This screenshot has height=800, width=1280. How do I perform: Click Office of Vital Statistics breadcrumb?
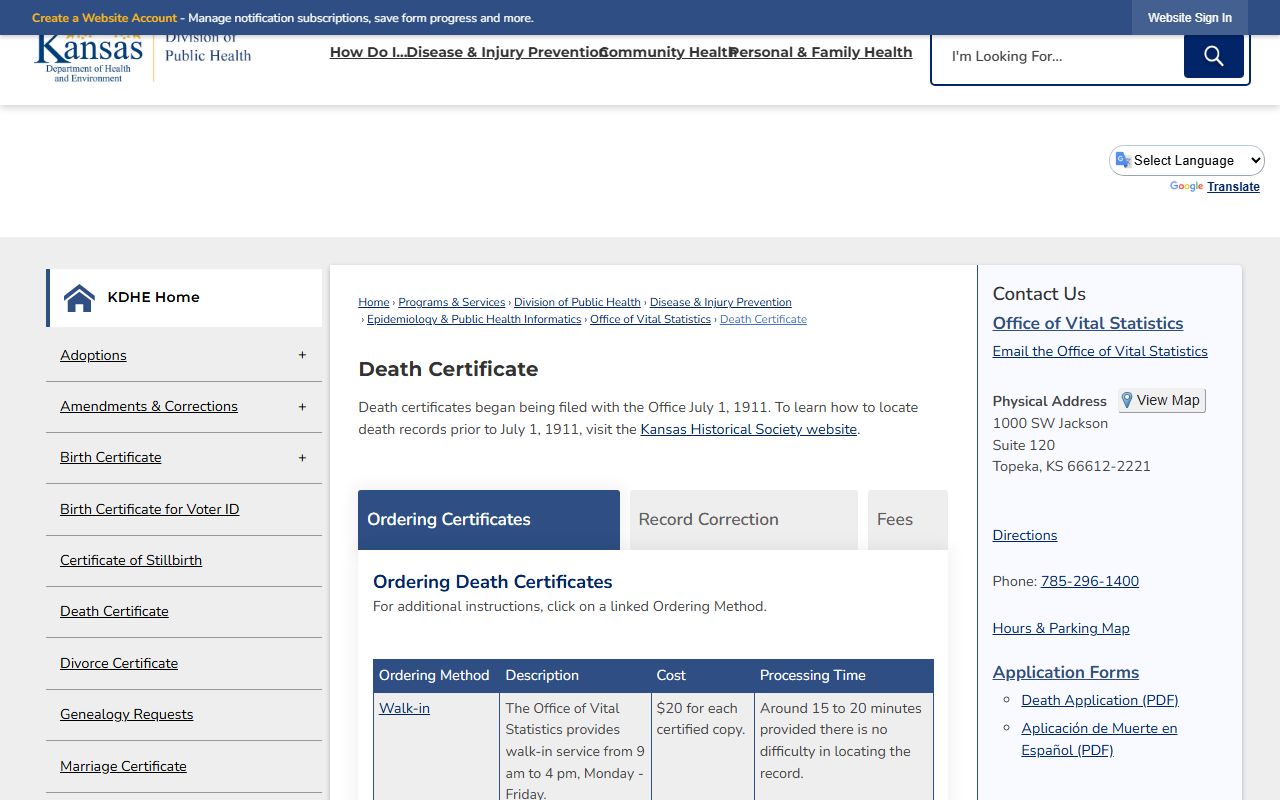(650, 319)
